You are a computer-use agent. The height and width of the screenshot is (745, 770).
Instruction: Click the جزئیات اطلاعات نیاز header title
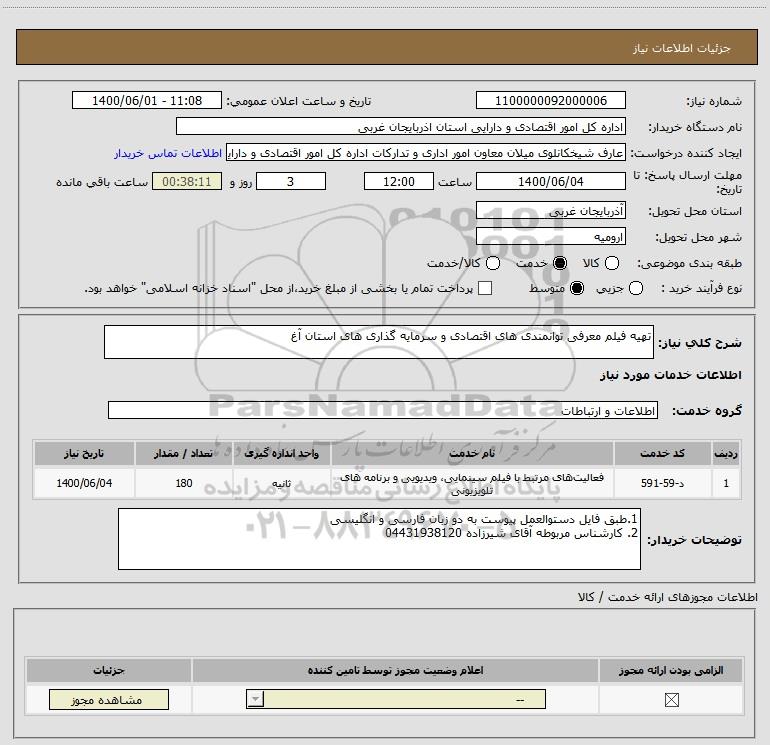pos(681,48)
